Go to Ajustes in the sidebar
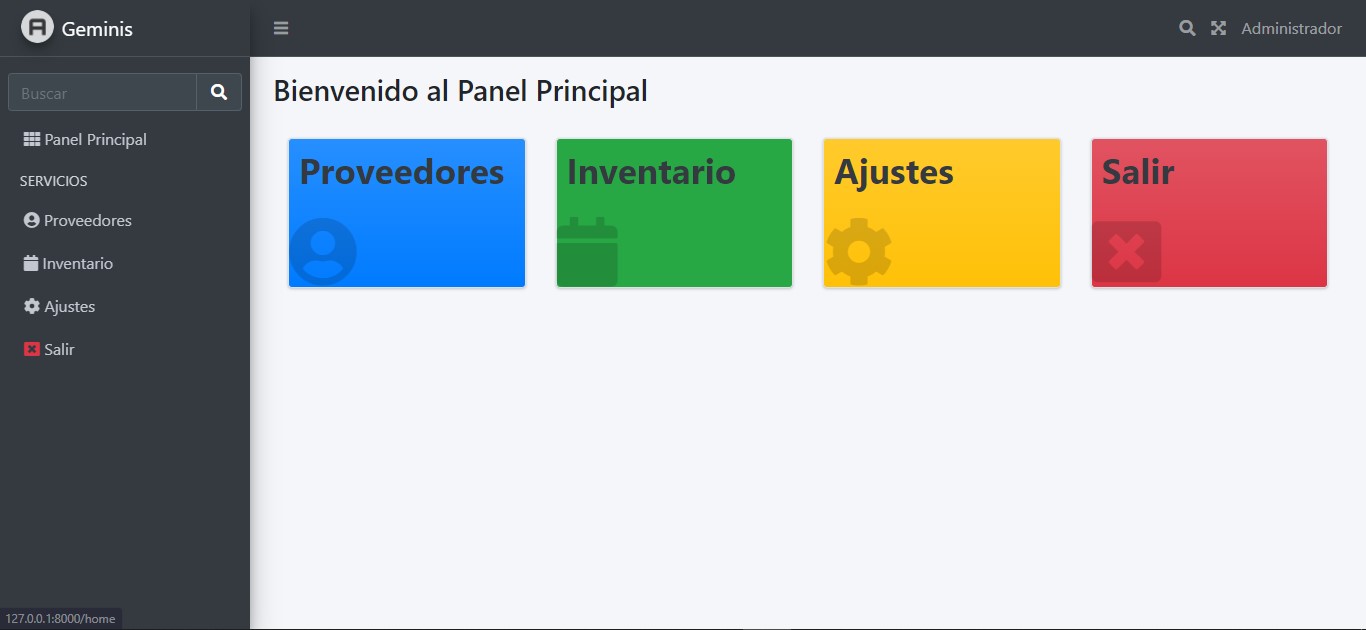This screenshot has height=630, width=1366. pyautogui.click(x=70, y=307)
